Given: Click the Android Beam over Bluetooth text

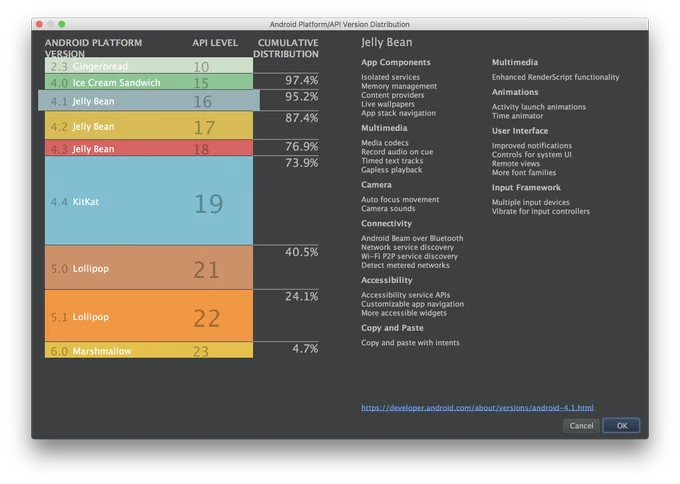Looking at the screenshot, I should coord(412,238).
